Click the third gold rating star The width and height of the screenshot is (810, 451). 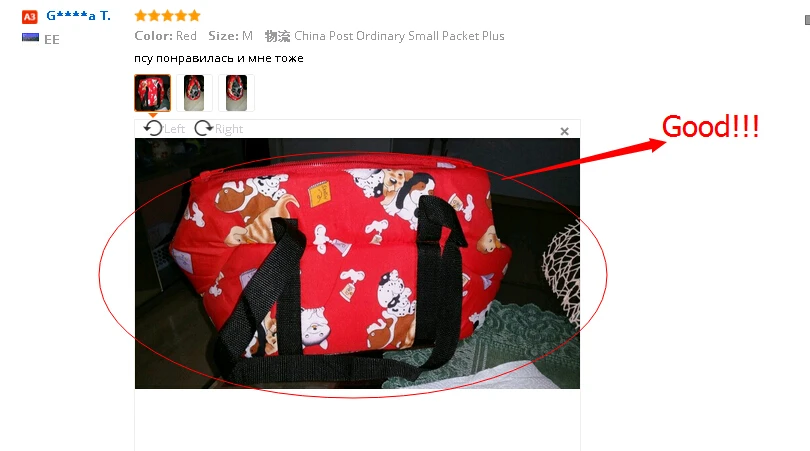click(167, 15)
